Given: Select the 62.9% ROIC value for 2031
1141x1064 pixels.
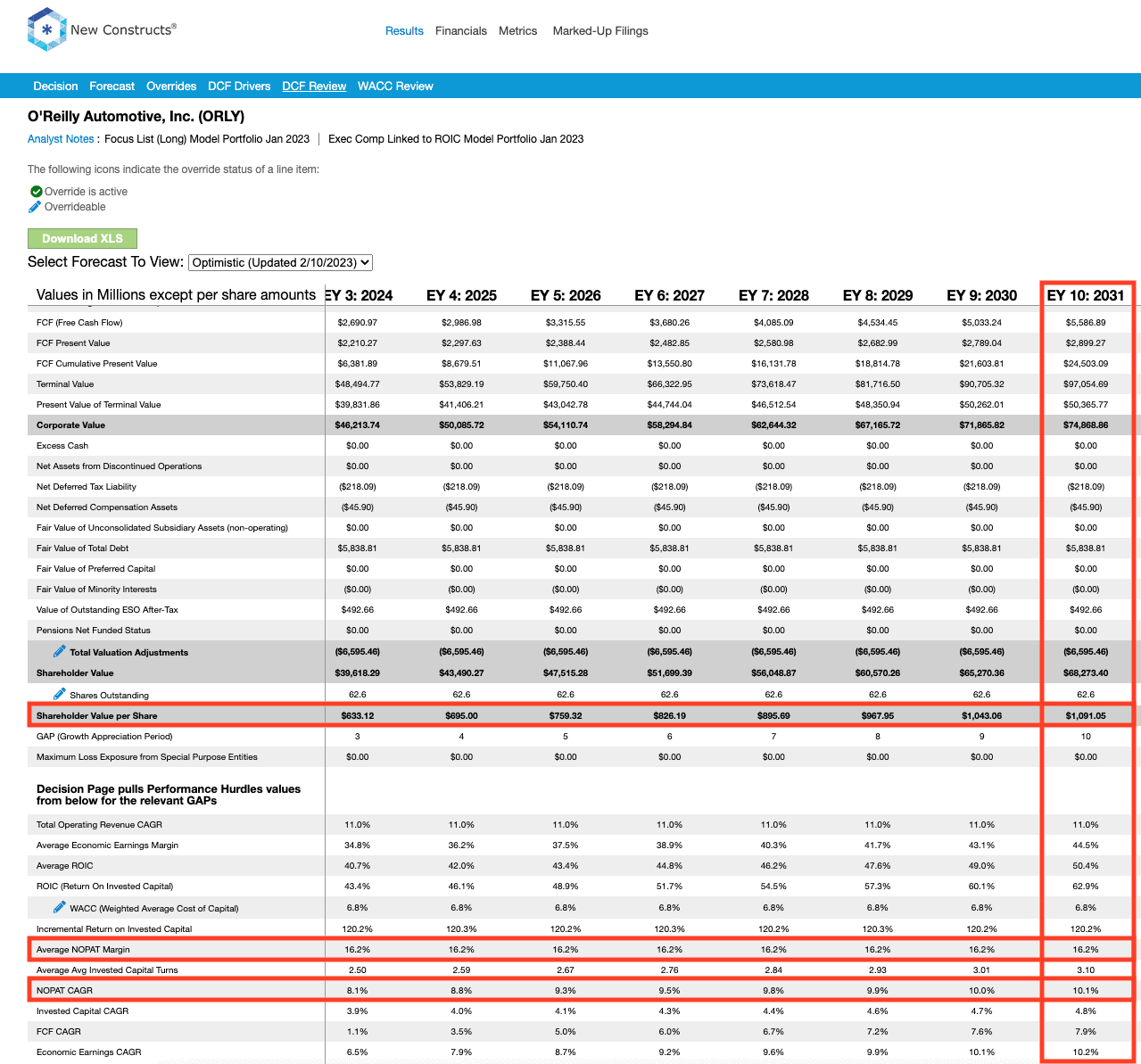Looking at the screenshot, I should pos(1086,887).
